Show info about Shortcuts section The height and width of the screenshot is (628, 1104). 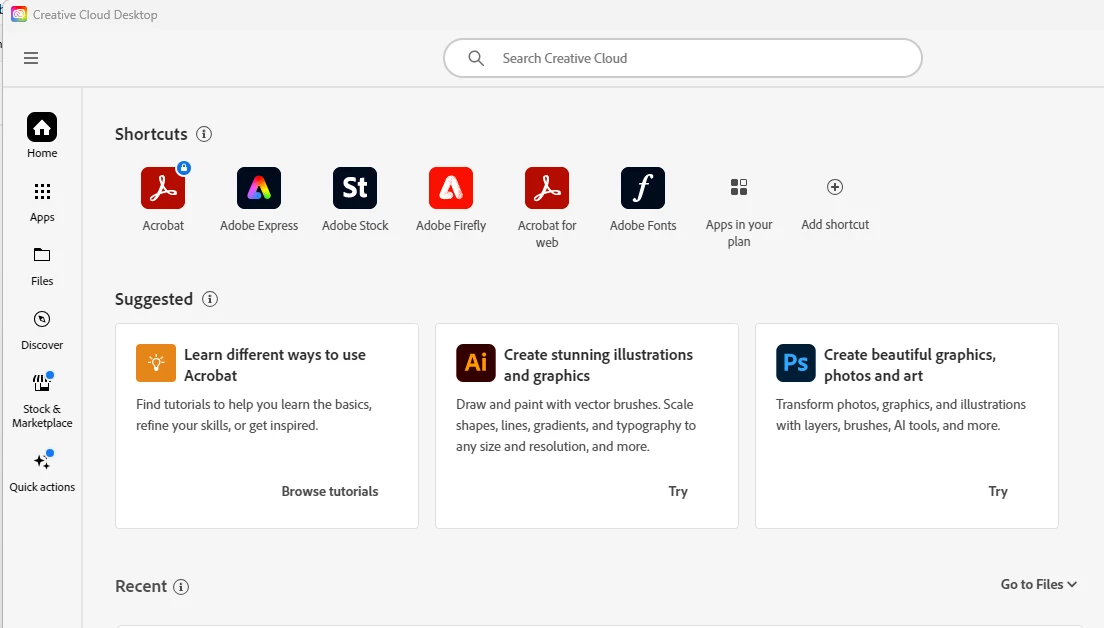click(x=204, y=134)
